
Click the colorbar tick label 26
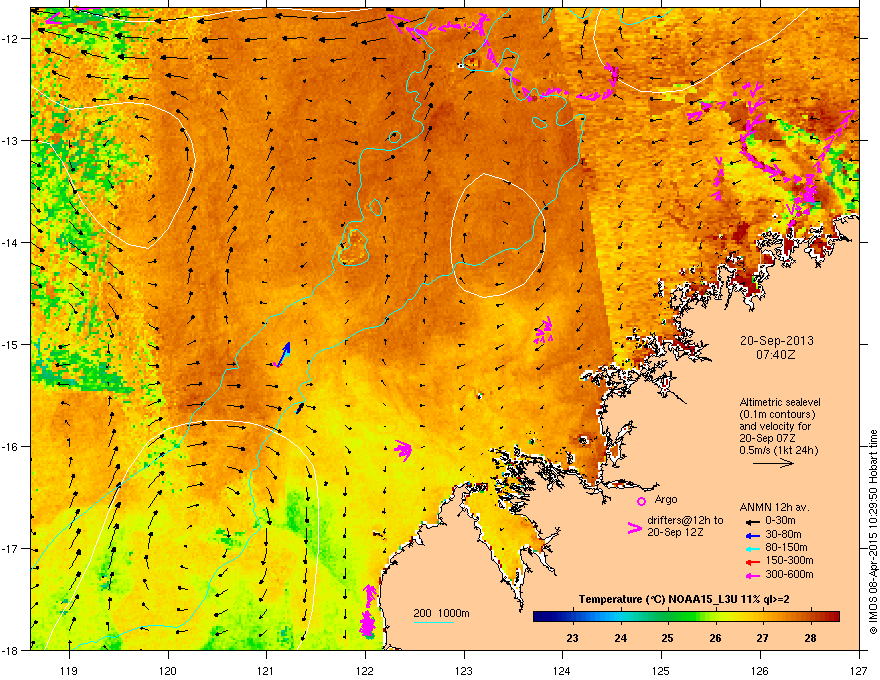click(715, 638)
